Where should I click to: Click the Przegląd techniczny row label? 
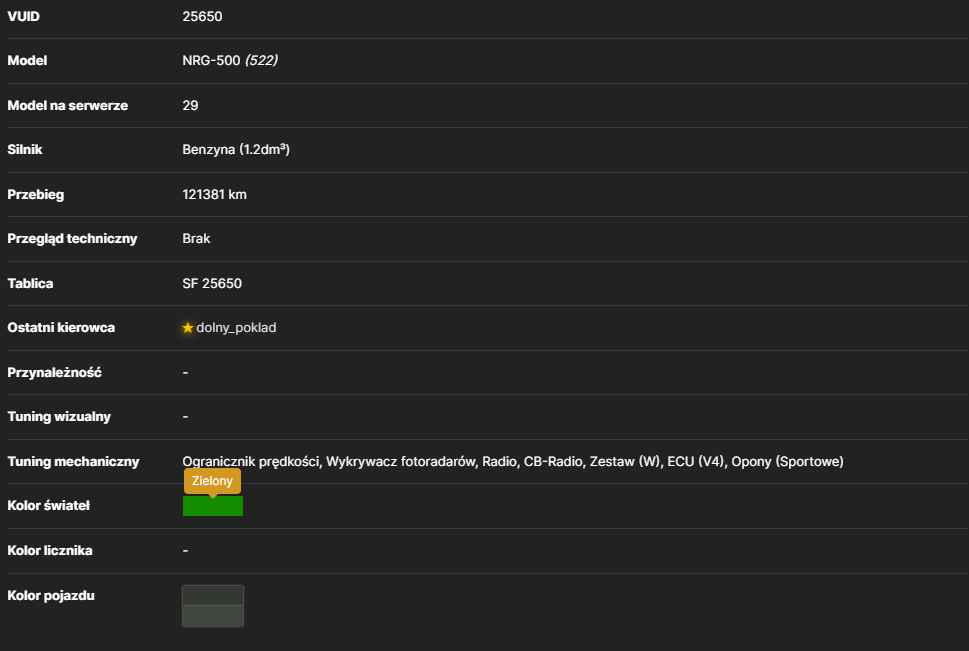point(72,239)
